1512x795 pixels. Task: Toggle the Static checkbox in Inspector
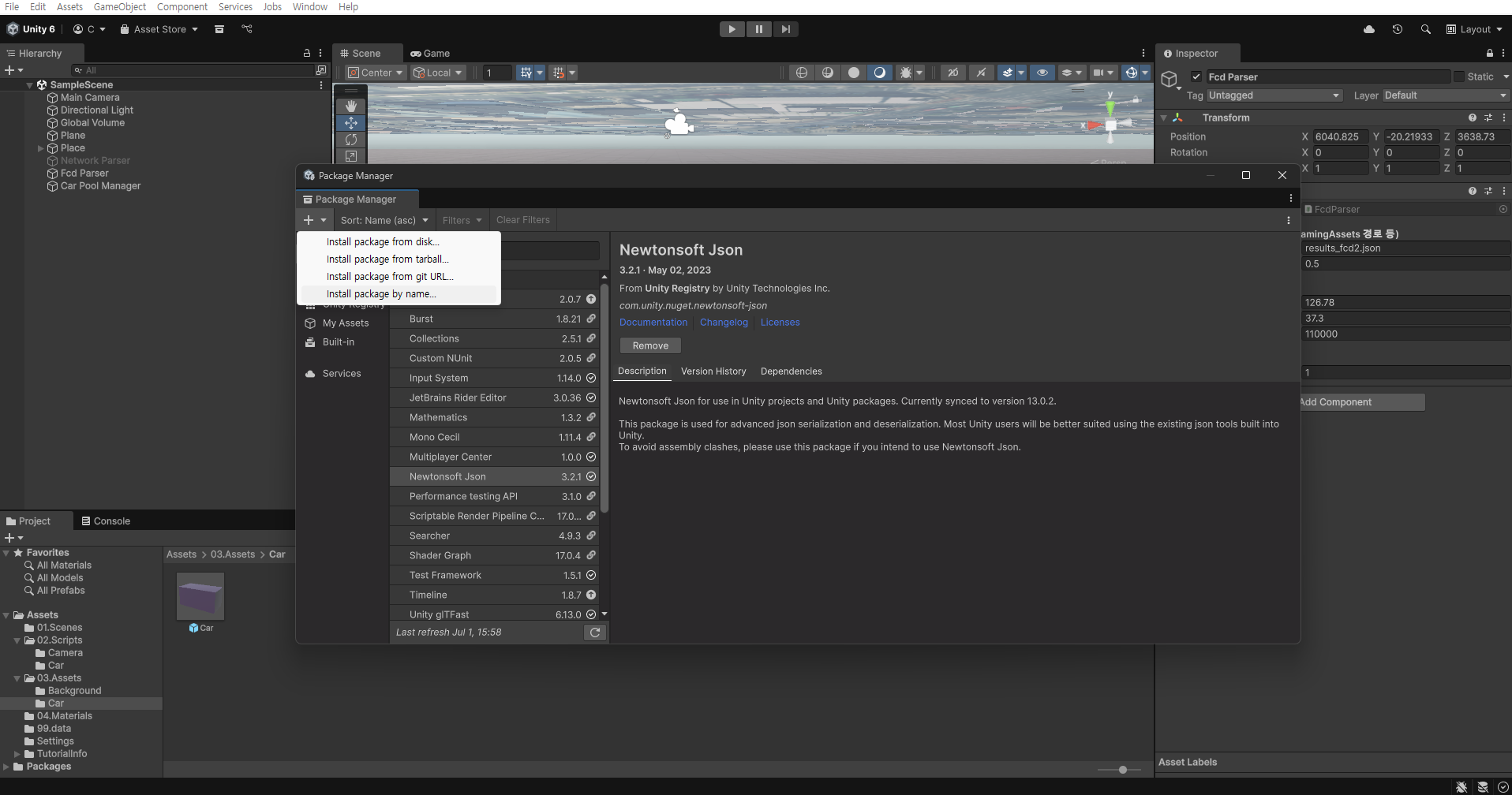point(1459,77)
